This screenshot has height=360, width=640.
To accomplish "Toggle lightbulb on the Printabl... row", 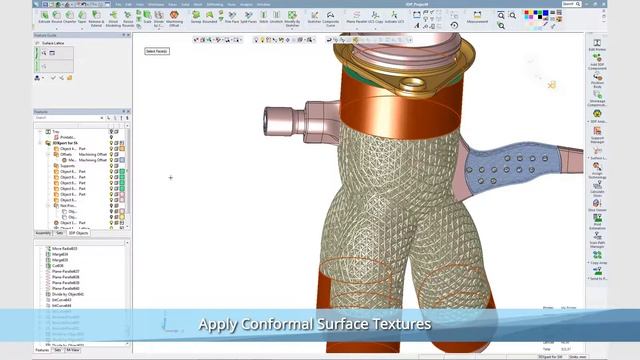I will [111, 138].
